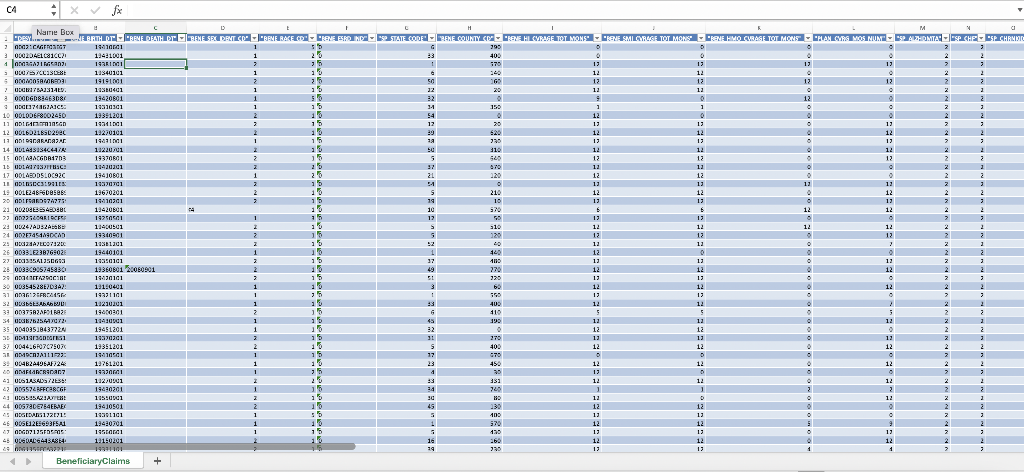
Task: Select column D header
Action: (223, 28)
